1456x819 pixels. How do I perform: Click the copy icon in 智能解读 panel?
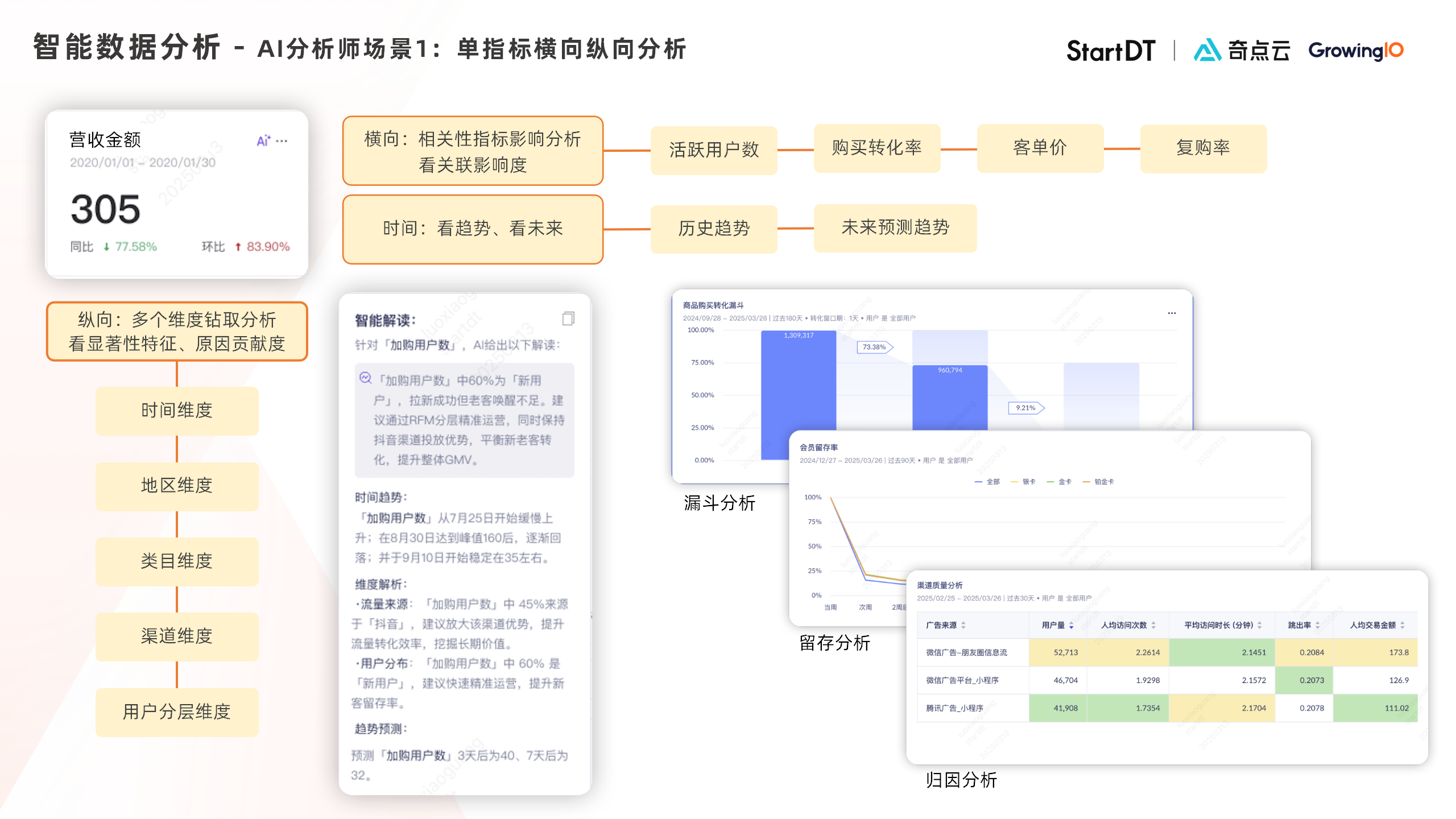(x=568, y=318)
